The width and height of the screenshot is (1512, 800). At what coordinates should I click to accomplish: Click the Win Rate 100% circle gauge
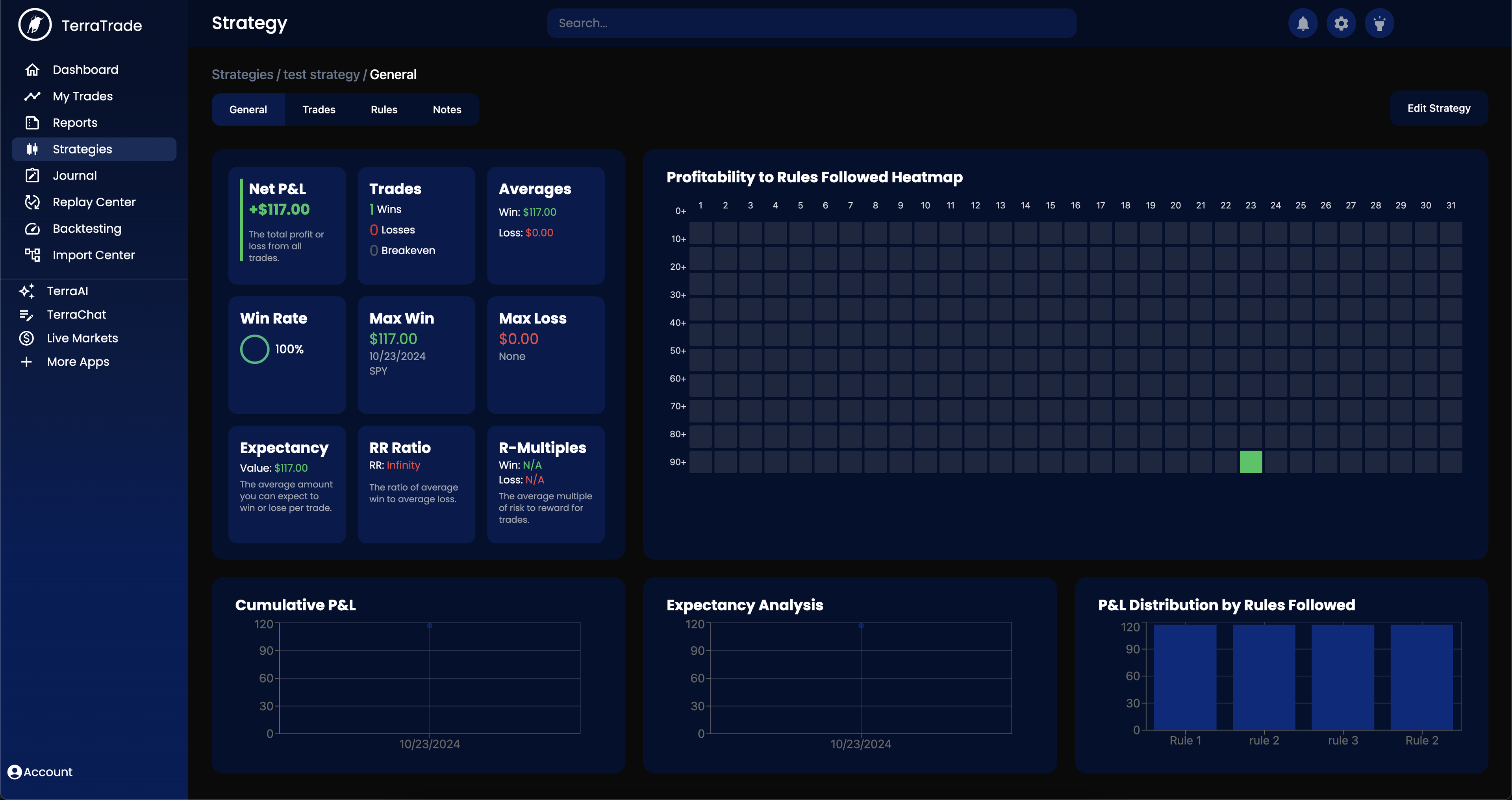(255, 349)
